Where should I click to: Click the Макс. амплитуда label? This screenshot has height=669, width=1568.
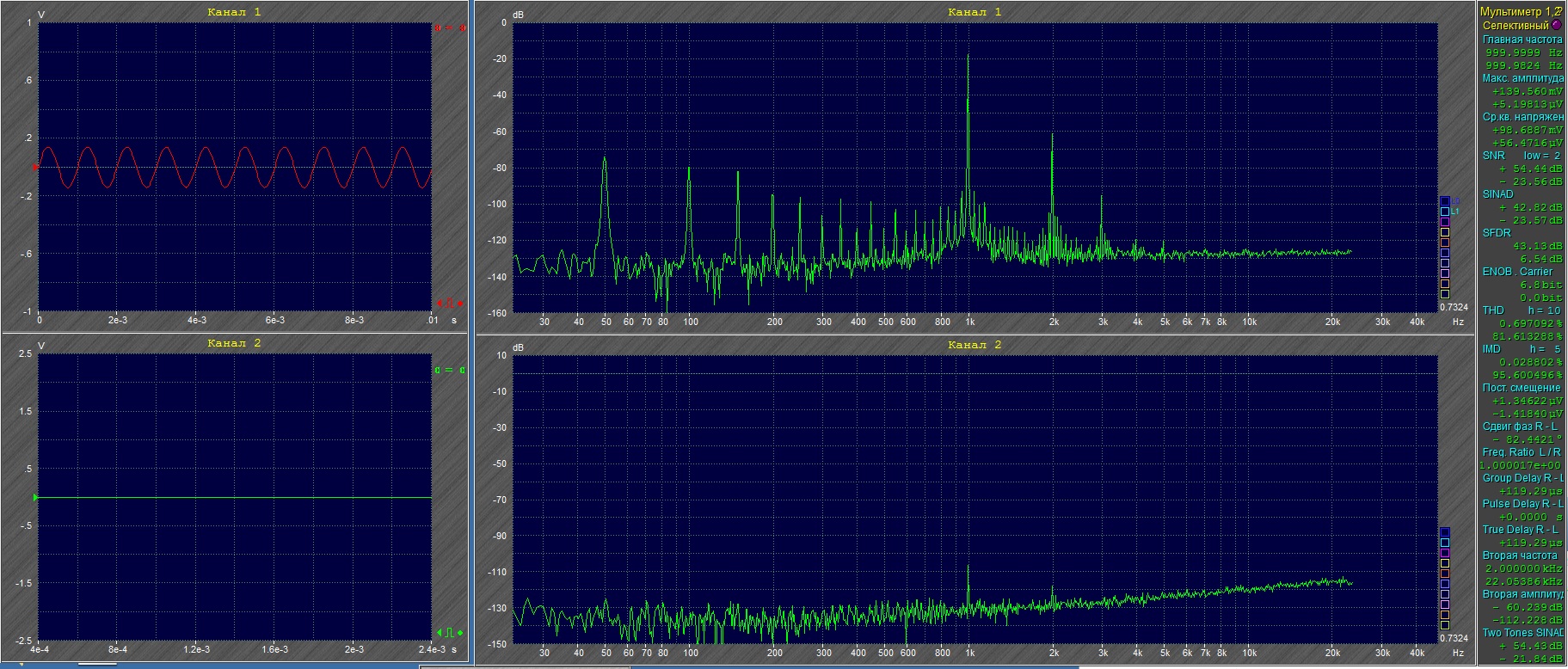pos(1522,77)
